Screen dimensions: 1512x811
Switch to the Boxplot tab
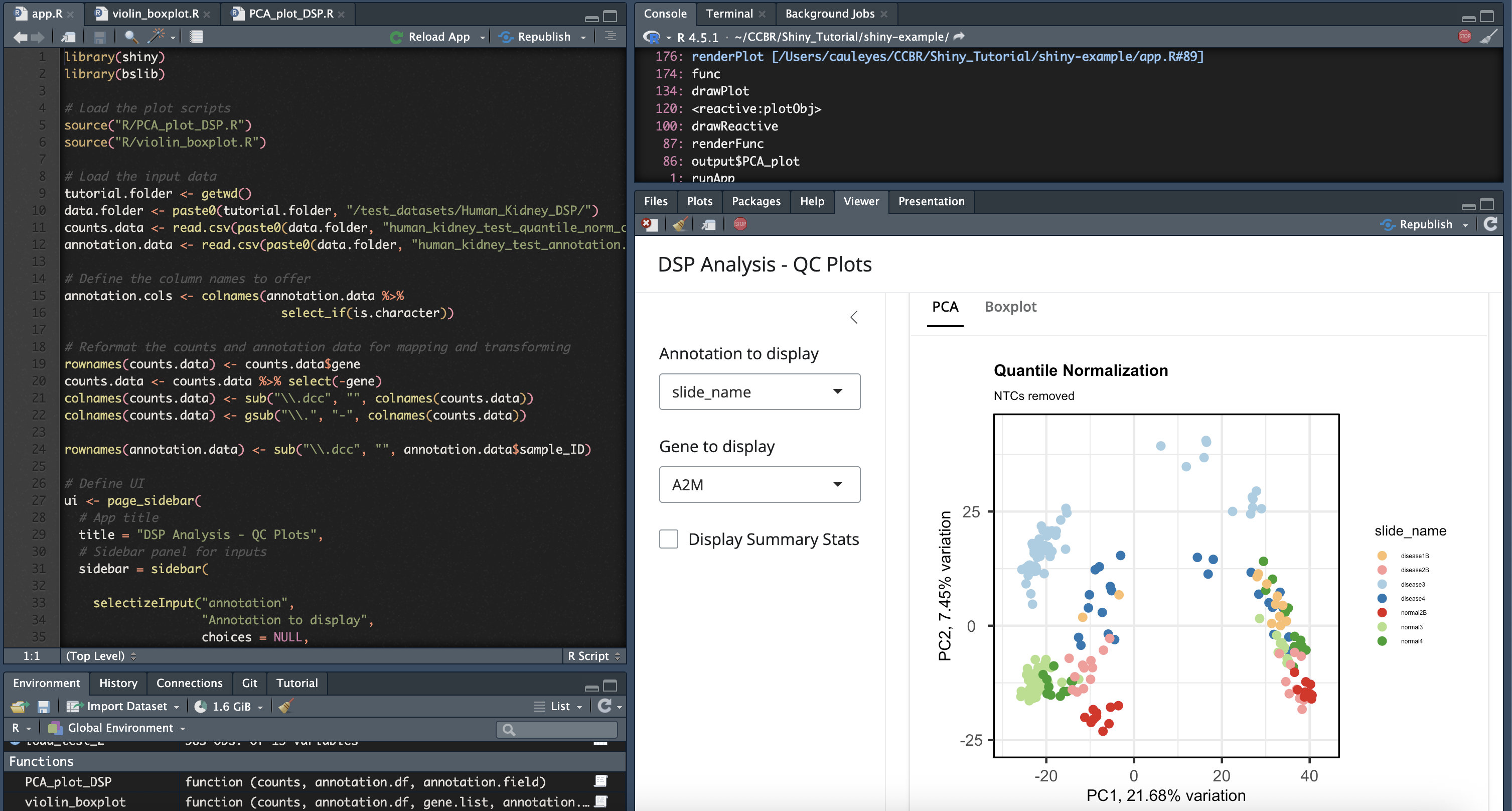pos(1010,307)
